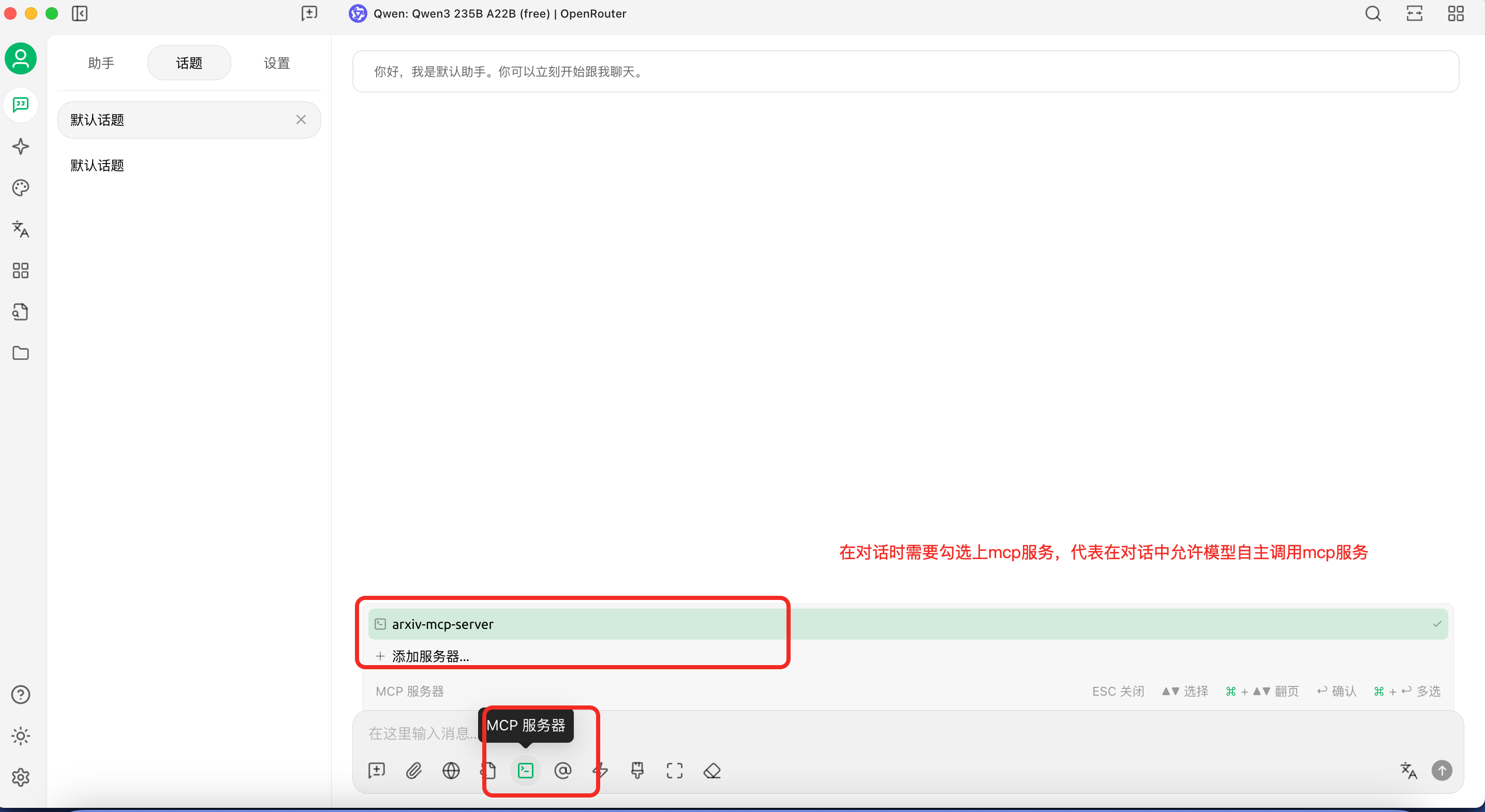
Task: Click the attachment paperclip icon
Action: pos(413,770)
